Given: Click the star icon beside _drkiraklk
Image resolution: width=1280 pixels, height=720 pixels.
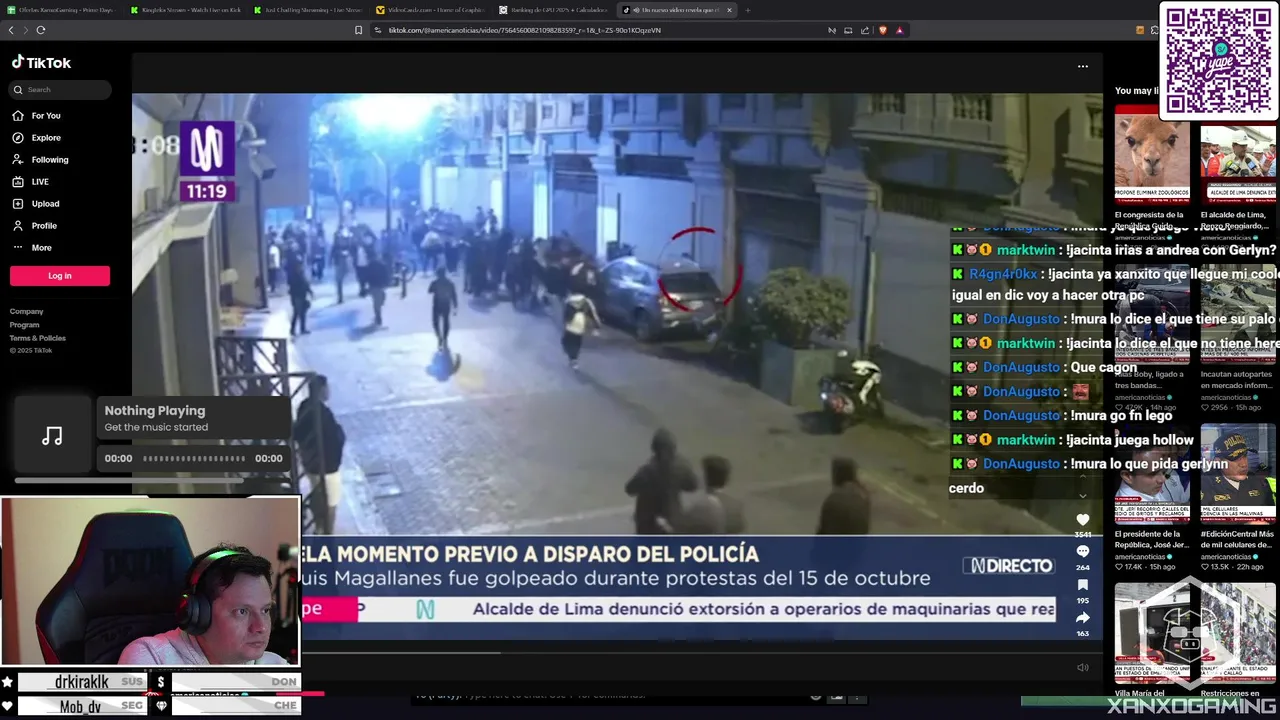Looking at the screenshot, I should tap(8, 682).
